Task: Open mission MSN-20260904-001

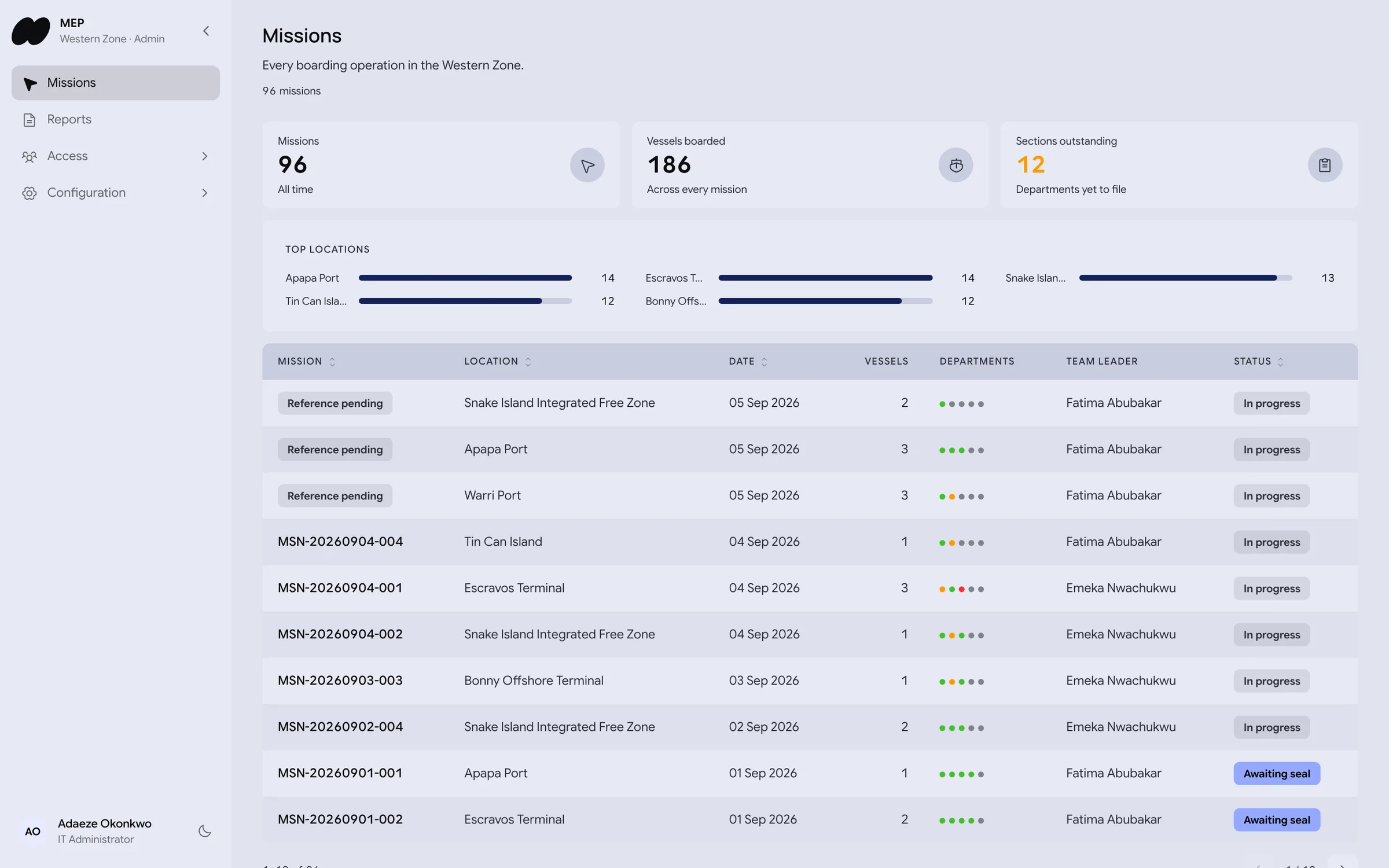Action: click(x=340, y=588)
